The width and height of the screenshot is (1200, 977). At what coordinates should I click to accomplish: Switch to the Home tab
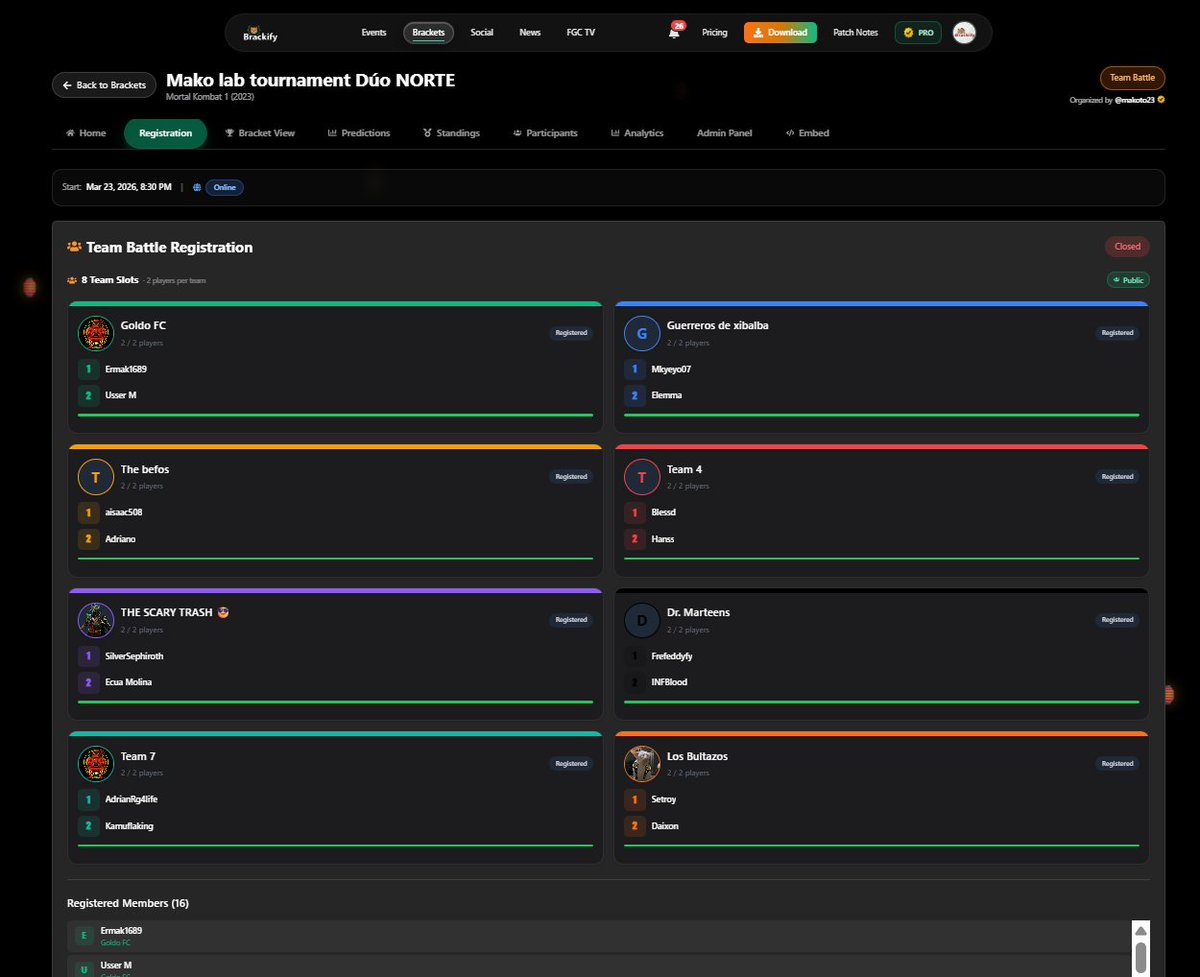coord(86,133)
